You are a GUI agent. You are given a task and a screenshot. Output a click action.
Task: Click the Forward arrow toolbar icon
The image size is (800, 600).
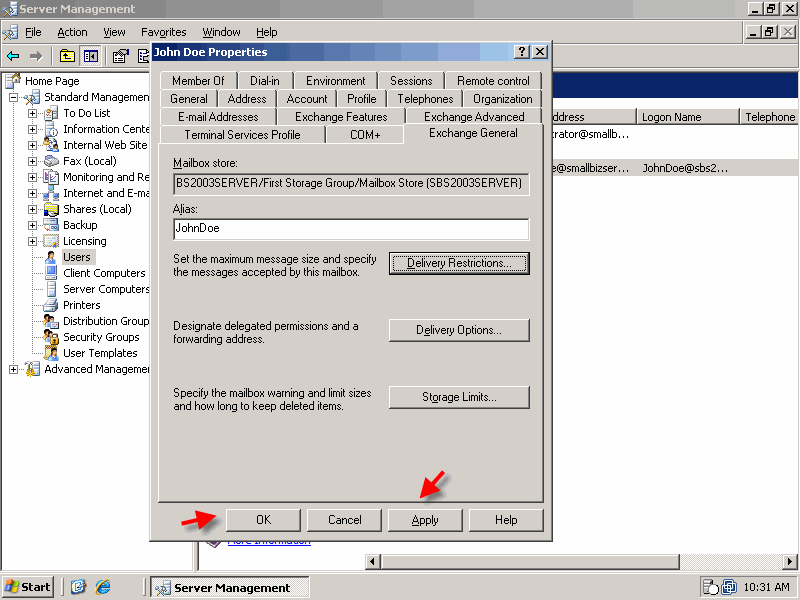coord(36,56)
